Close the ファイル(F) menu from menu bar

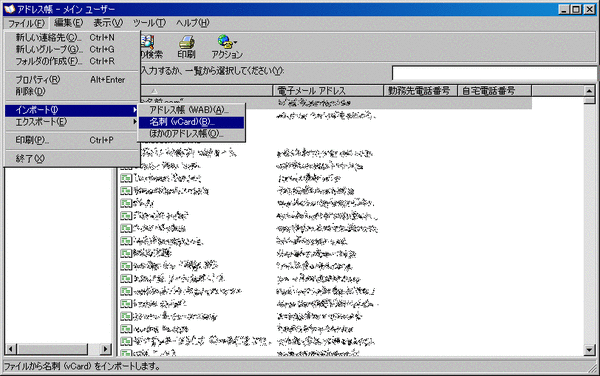[26, 23]
